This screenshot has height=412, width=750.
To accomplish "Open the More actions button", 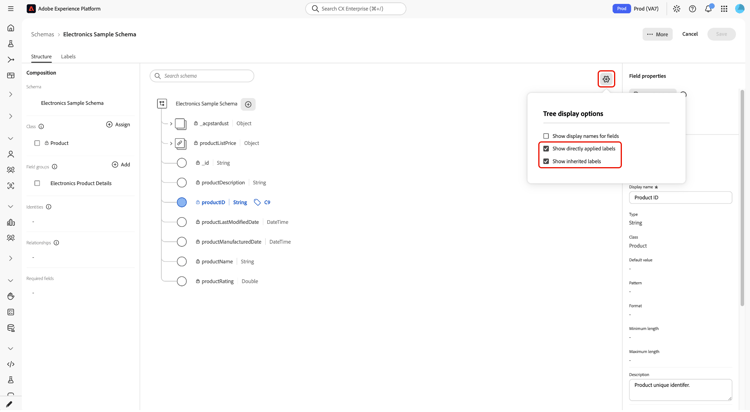I will (657, 34).
